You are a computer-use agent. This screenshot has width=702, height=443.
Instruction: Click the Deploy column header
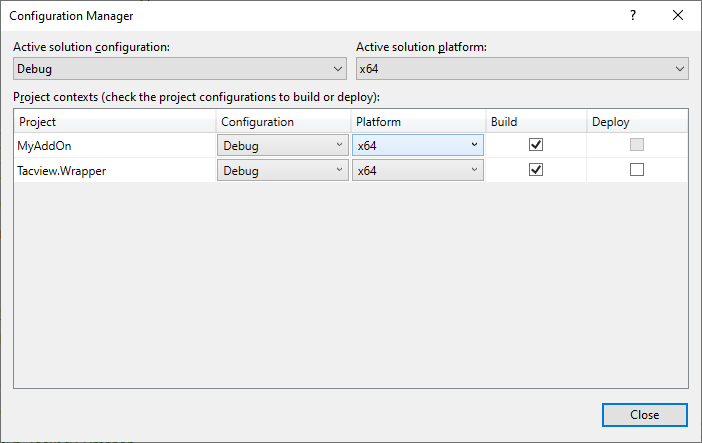636,121
